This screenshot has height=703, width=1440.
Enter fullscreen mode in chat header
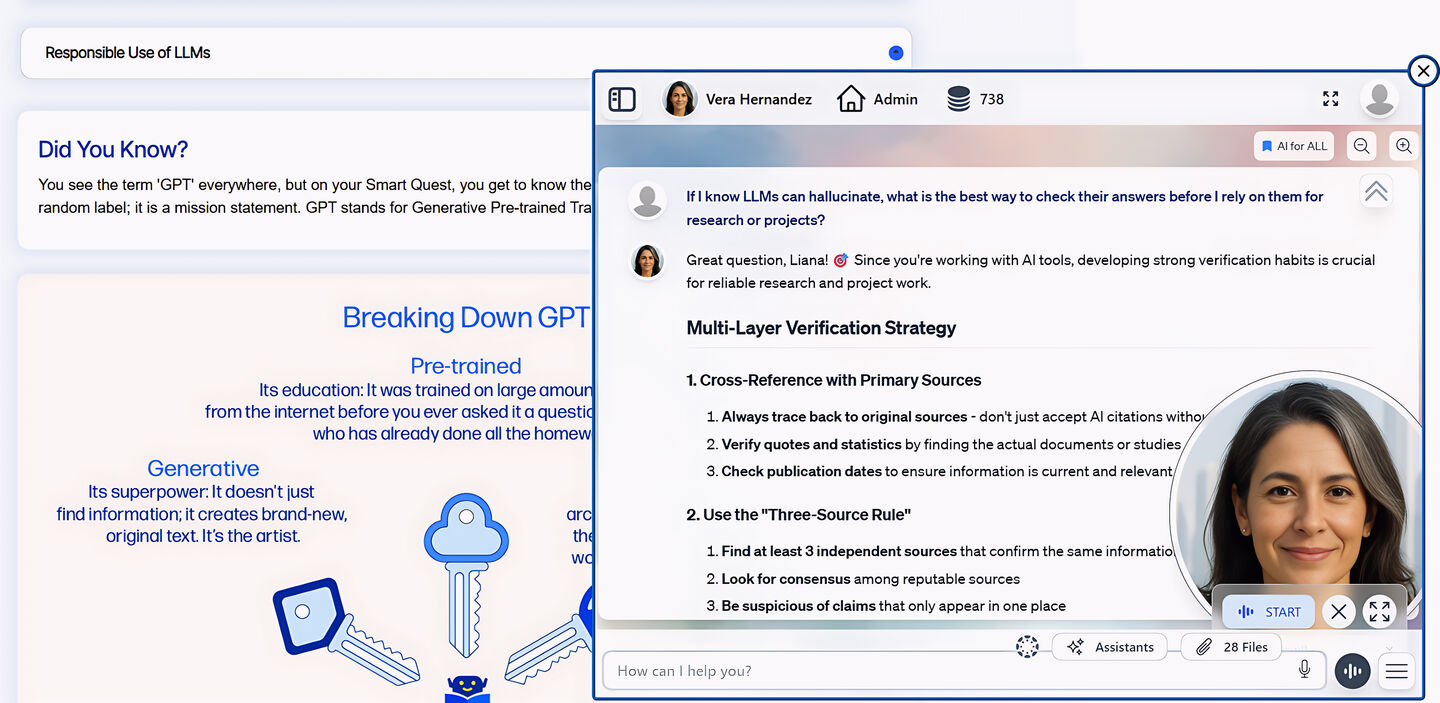[x=1330, y=99]
